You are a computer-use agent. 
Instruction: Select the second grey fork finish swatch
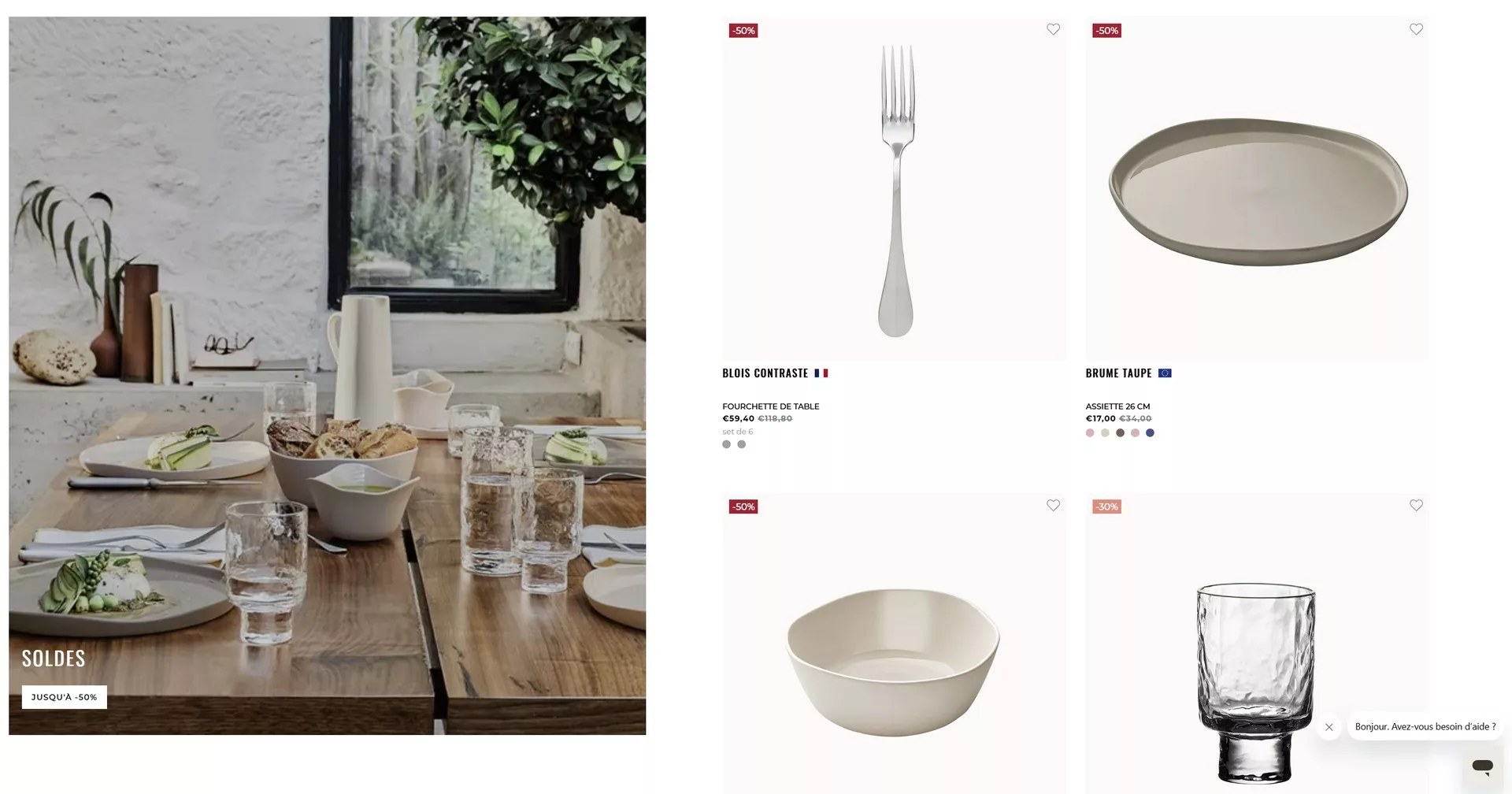pyautogui.click(x=741, y=444)
